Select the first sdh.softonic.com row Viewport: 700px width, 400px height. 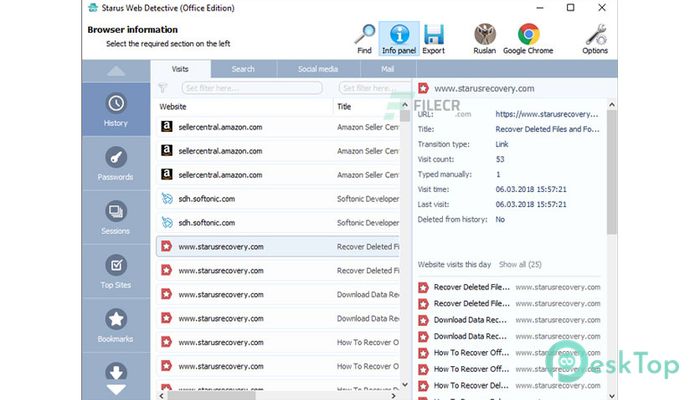click(x=278, y=199)
